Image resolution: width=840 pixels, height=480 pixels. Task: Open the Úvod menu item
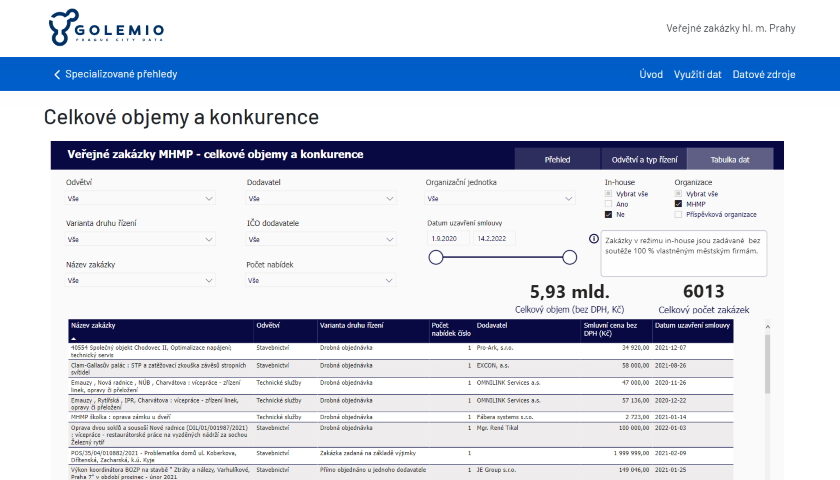coord(651,74)
